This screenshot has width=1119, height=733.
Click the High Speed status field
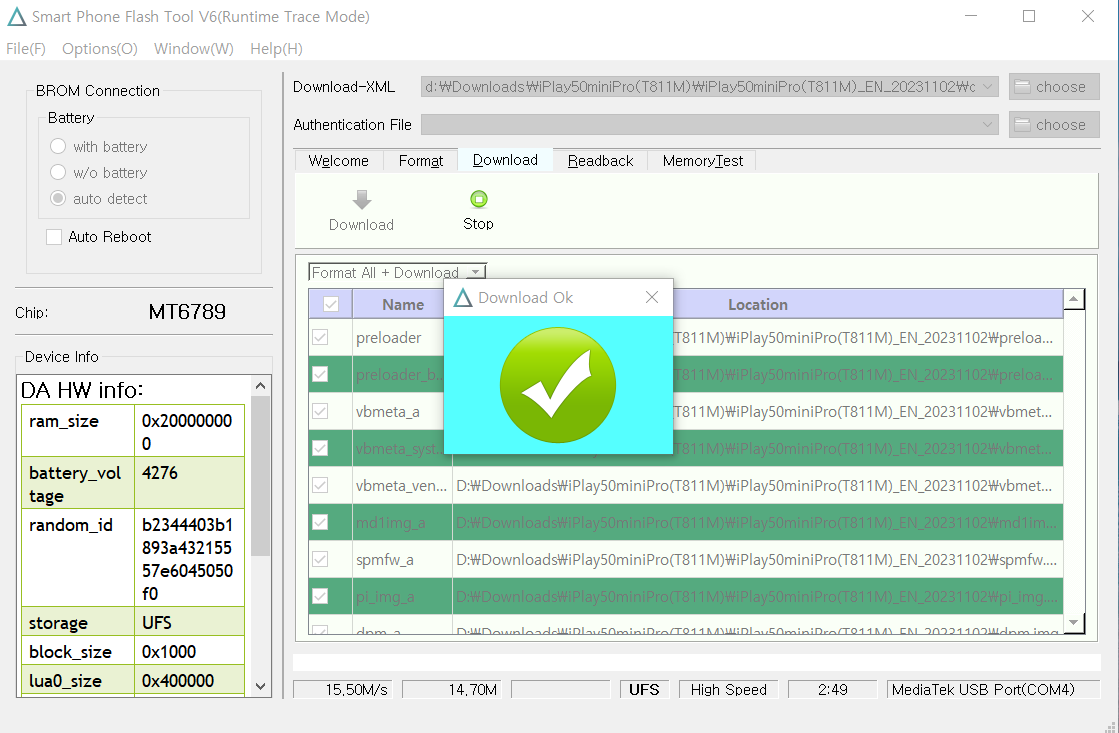729,689
